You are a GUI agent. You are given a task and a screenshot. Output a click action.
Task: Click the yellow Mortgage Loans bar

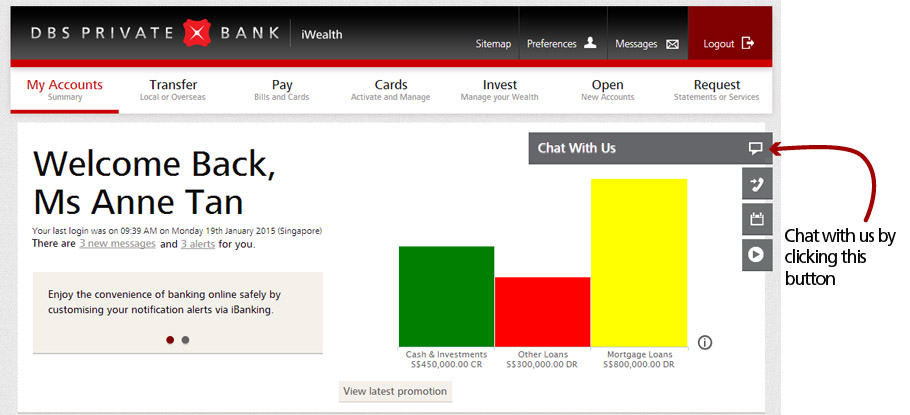[x=639, y=263]
